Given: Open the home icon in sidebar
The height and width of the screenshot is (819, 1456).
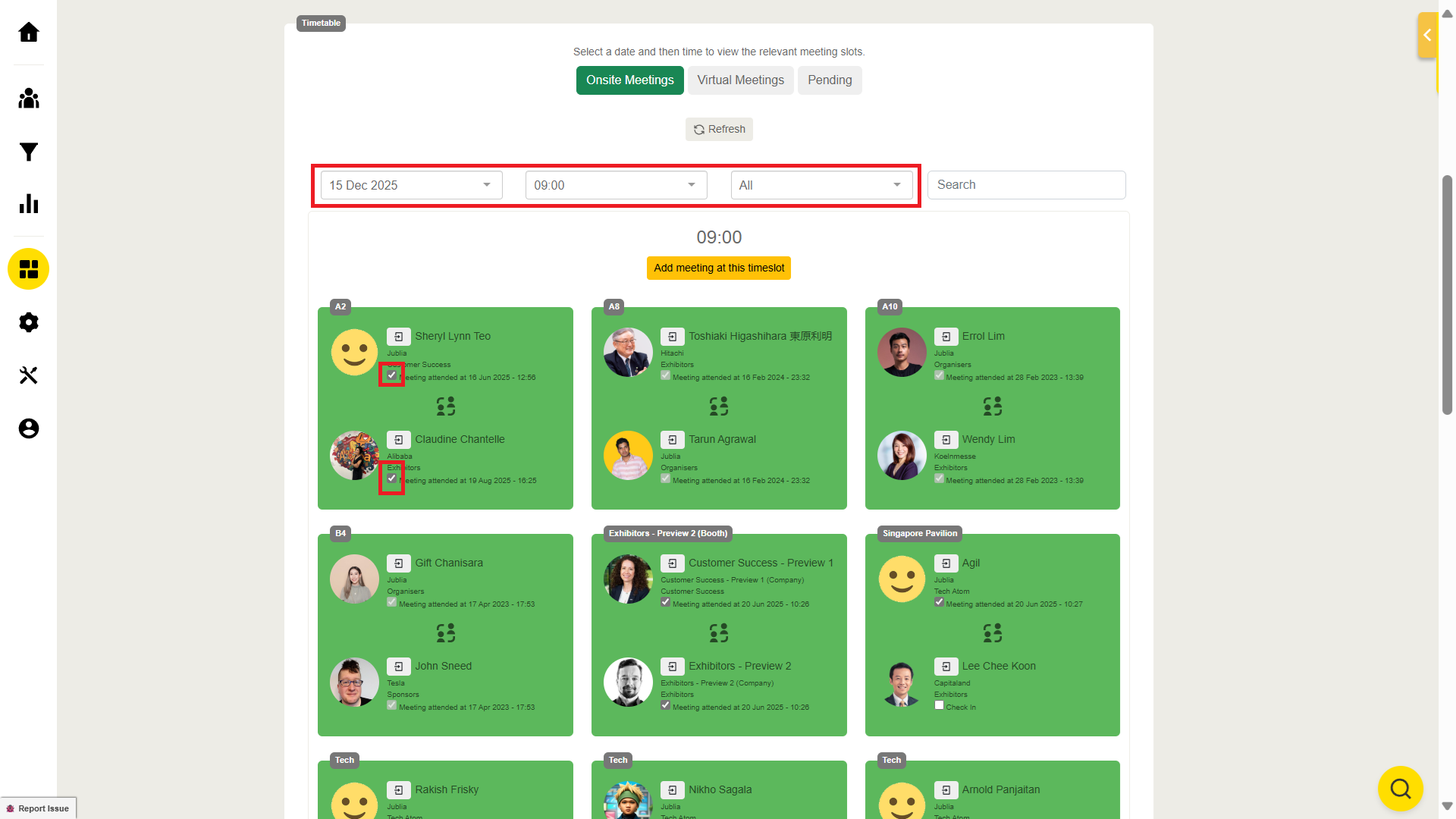Looking at the screenshot, I should coord(29,33).
